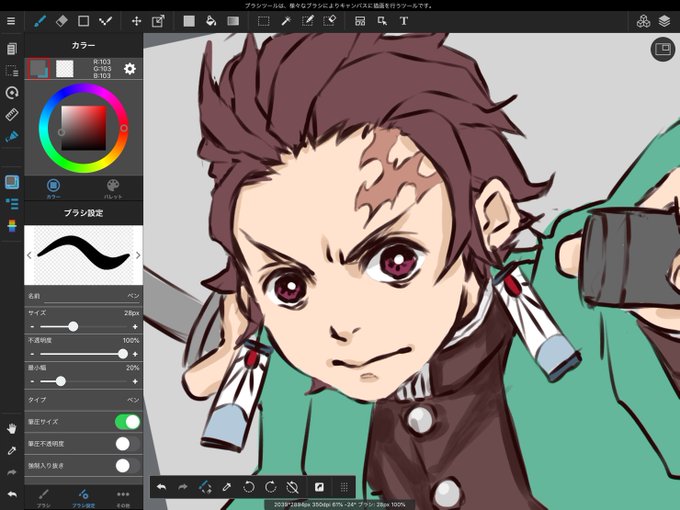Image resolution: width=680 pixels, height=510 pixels.
Task: Select the transparent background color swatch
Action: (x=65, y=69)
